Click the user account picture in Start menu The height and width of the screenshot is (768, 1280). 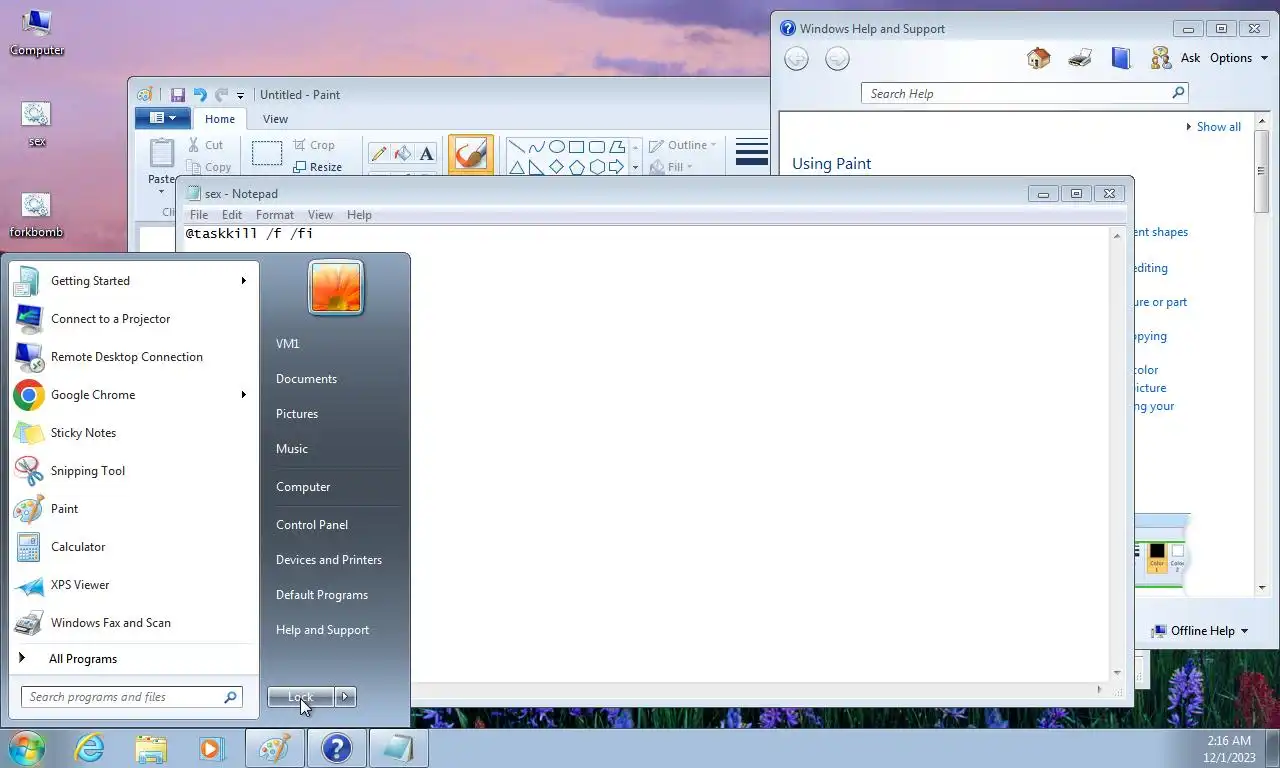click(335, 288)
